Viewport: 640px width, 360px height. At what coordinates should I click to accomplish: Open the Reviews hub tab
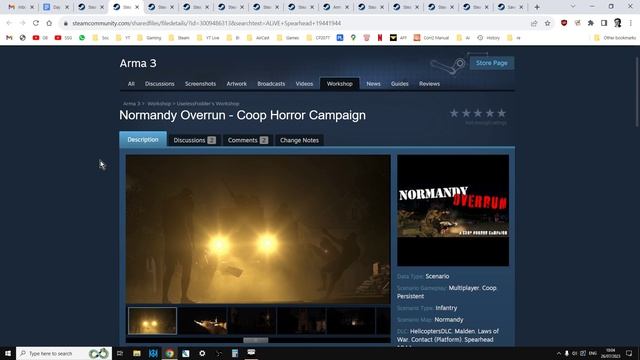pyautogui.click(x=429, y=84)
